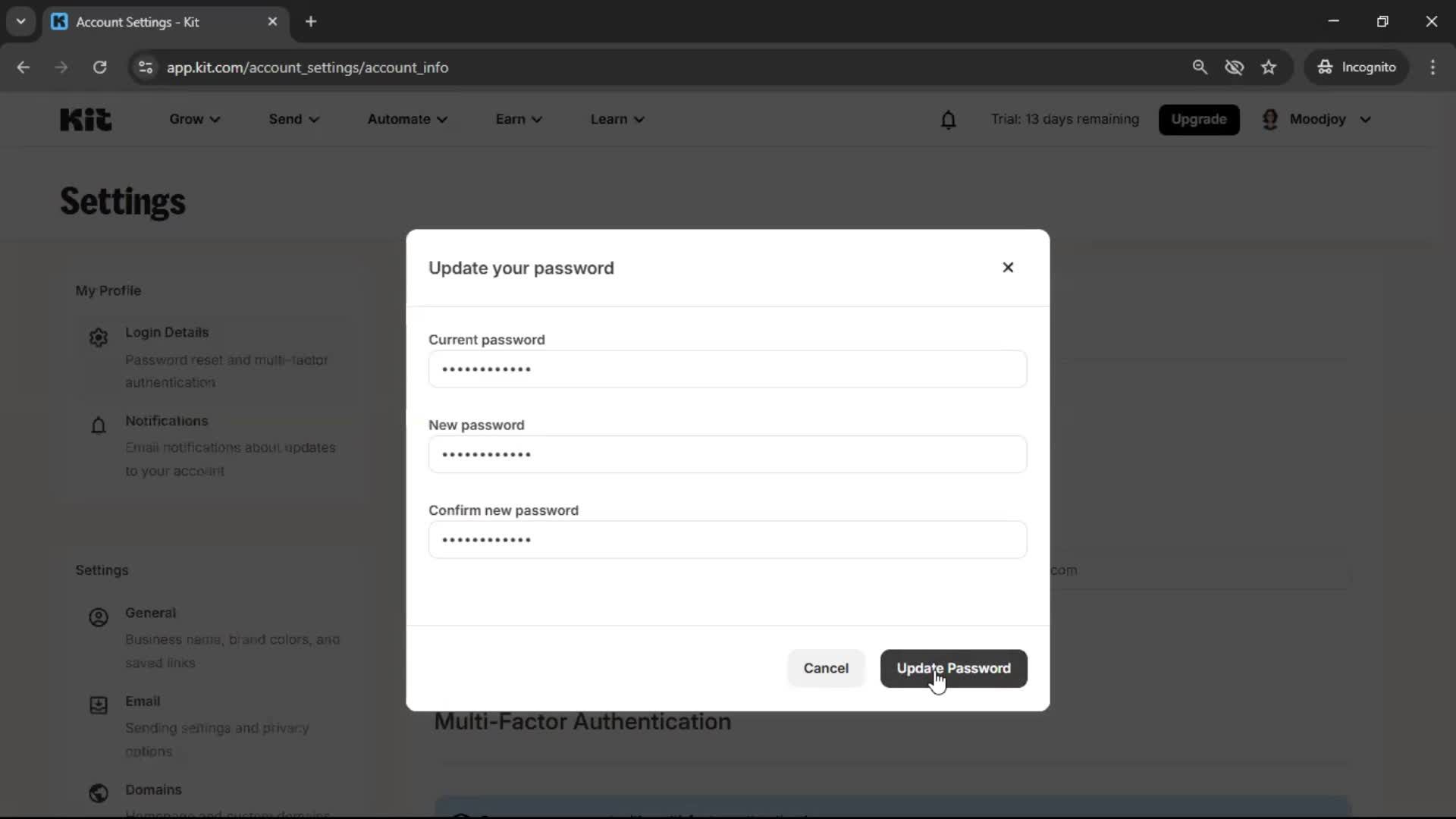The width and height of the screenshot is (1456, 819).
Task: Cancel the password update
Action: click(x=825, y=668)
